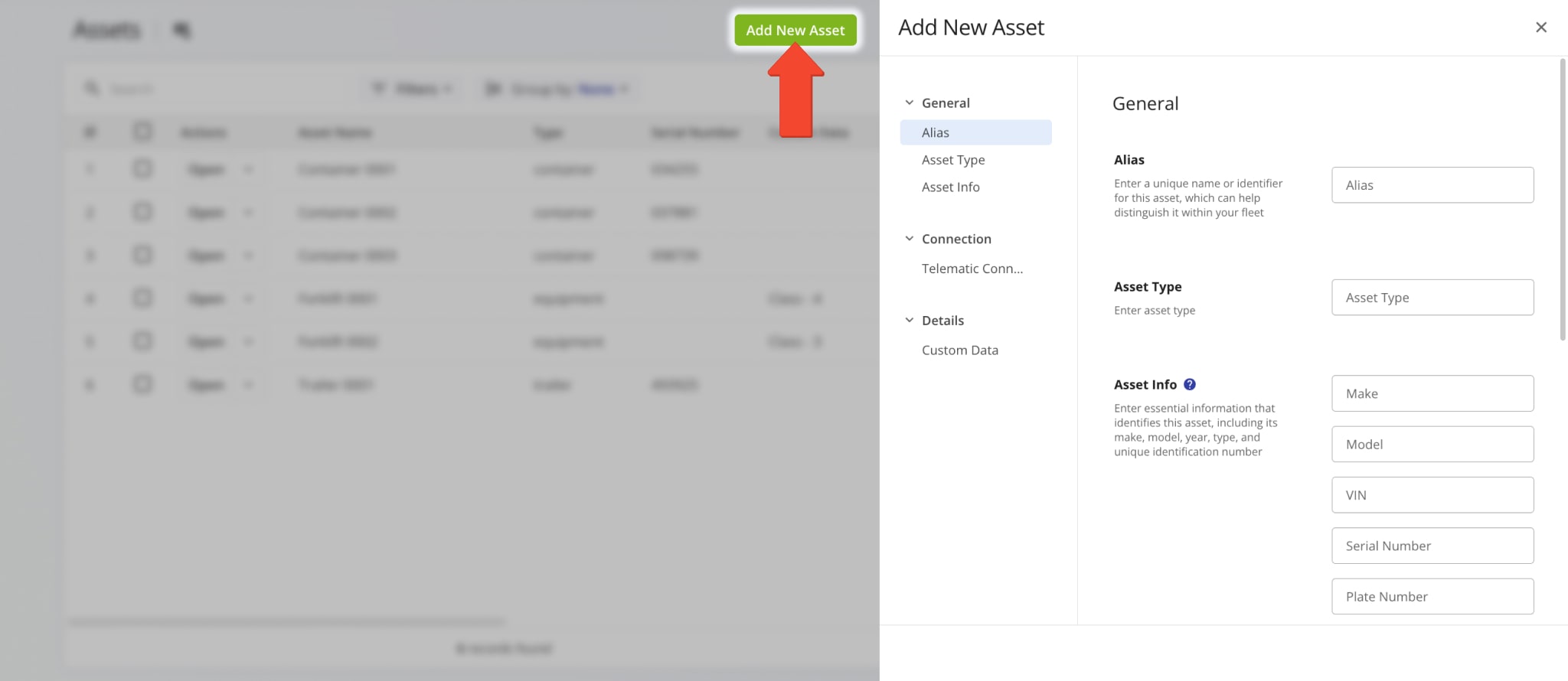The height and width of the screenshot is (681, 1568).
Task: Click the Make input field
Action: coord(1432,393)
